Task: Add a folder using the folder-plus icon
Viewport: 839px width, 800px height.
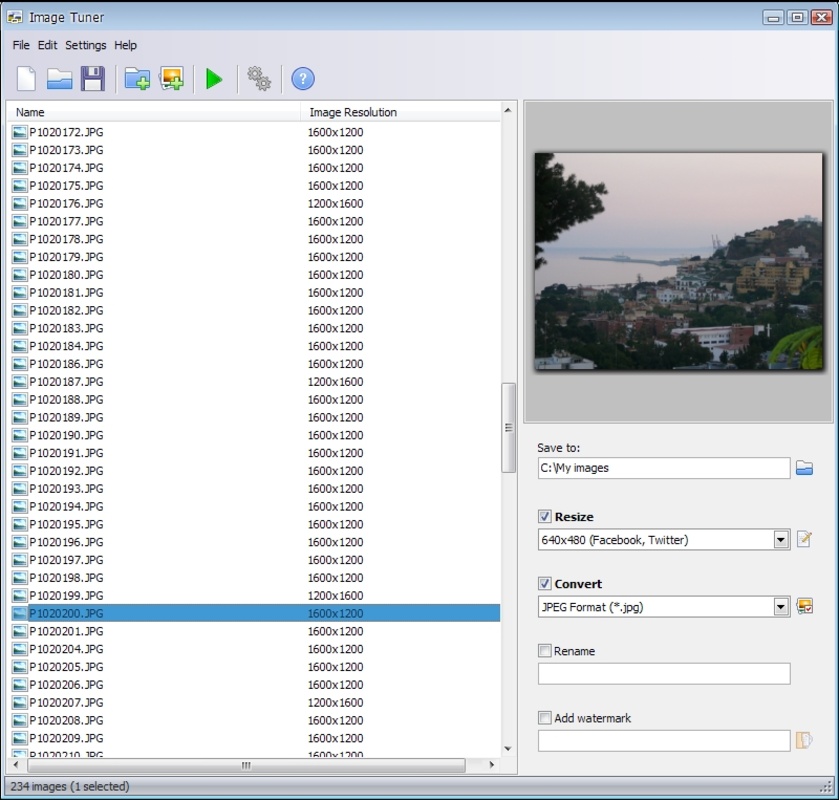Action: [137, 79]
